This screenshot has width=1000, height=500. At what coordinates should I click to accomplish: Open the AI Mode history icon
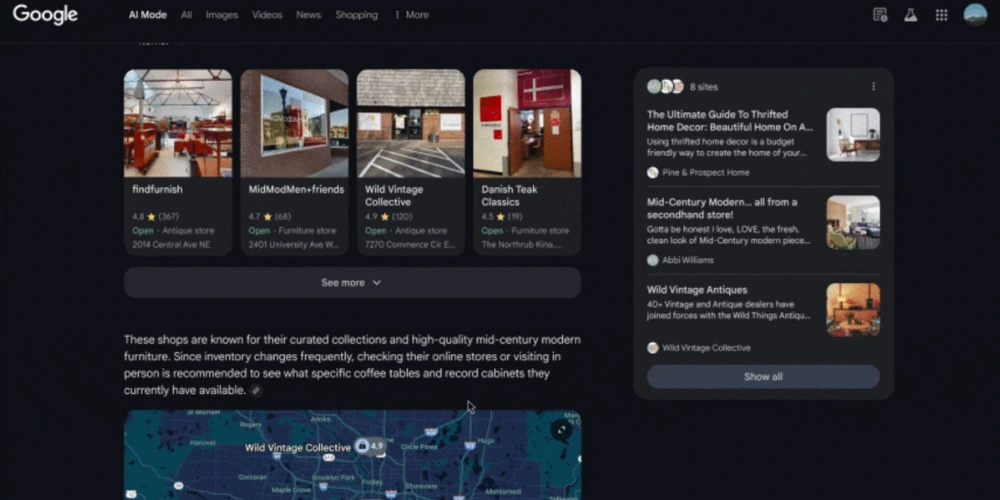pyautogui.click(x=880, y=15)
